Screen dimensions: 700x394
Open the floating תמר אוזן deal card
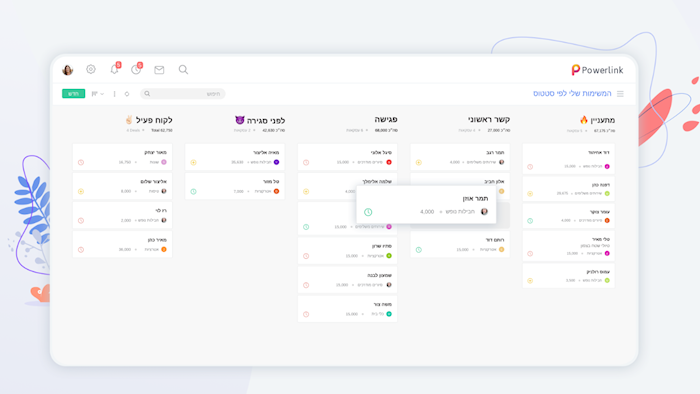[x=426, y=205]
